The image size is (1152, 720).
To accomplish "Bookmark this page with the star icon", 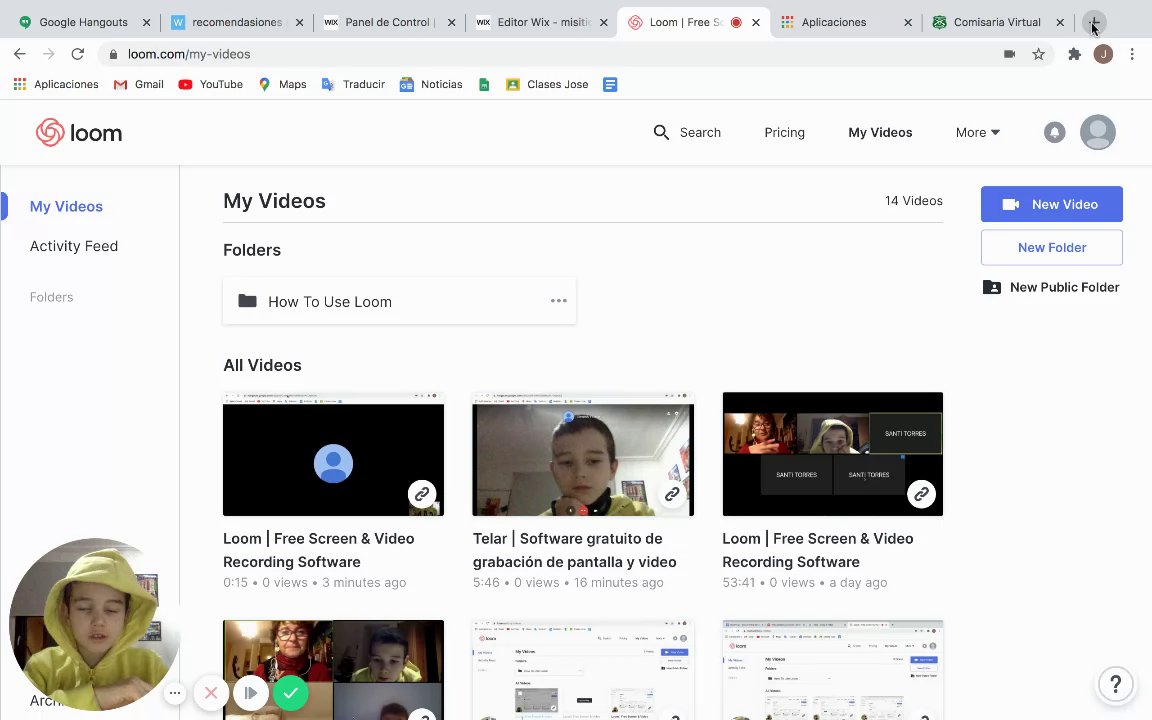I will point(1038,54).
